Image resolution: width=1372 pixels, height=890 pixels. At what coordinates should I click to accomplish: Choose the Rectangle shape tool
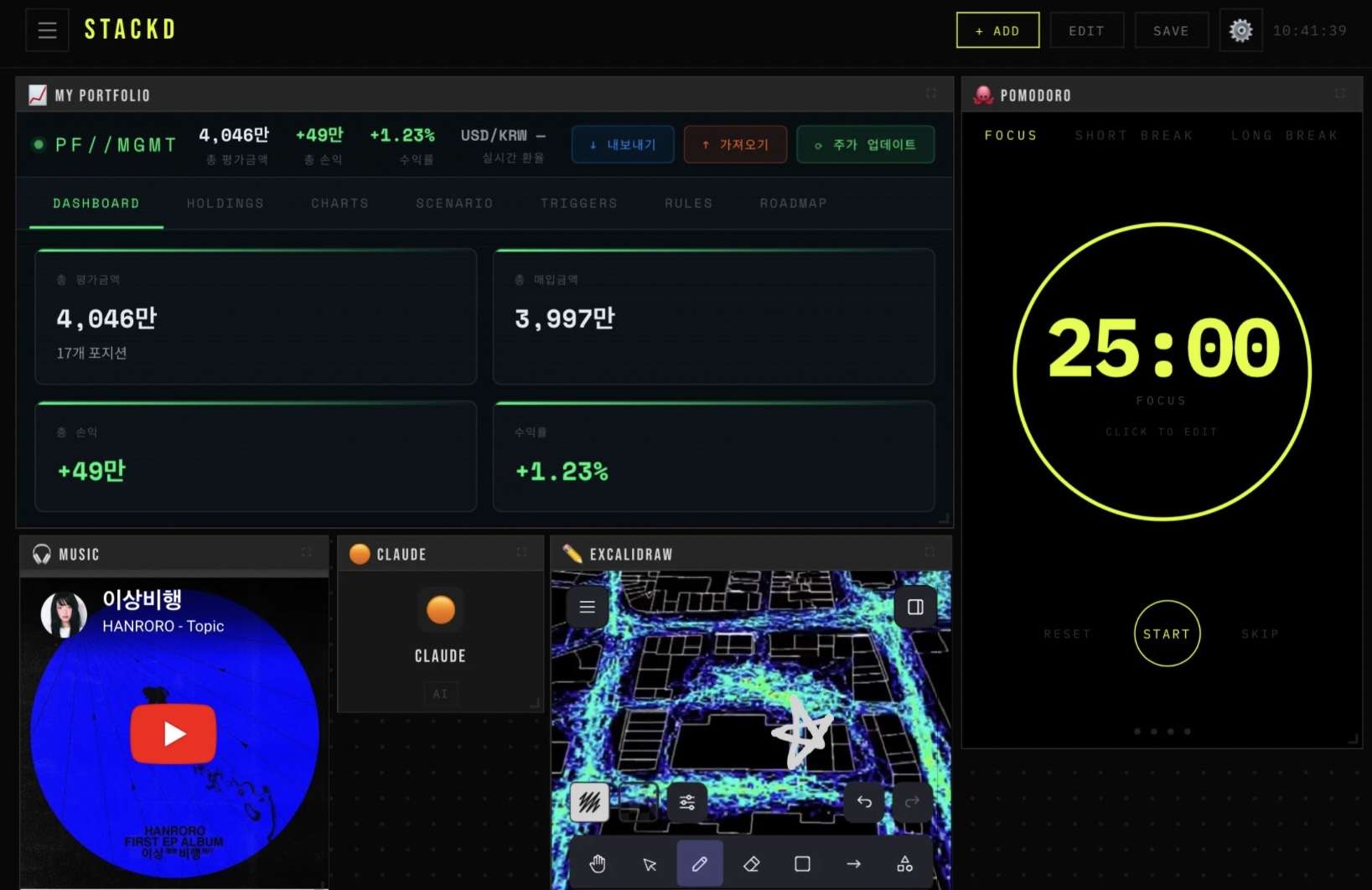802,864
